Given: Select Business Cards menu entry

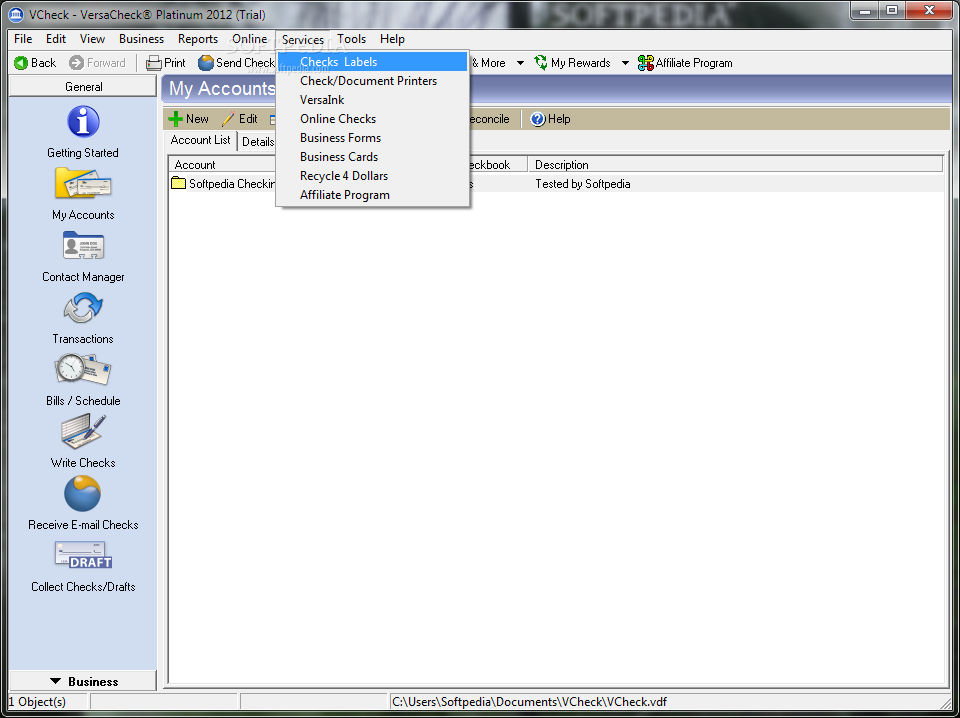Looking at the screenshot, I should pos(373,157).
